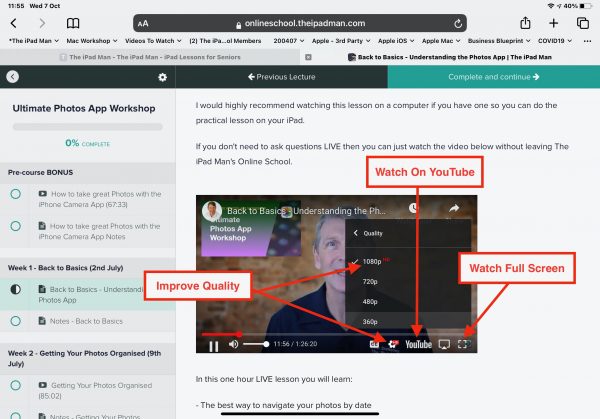Toggle completion circle for Back to Basics lesson

click(x=16, y=289)
